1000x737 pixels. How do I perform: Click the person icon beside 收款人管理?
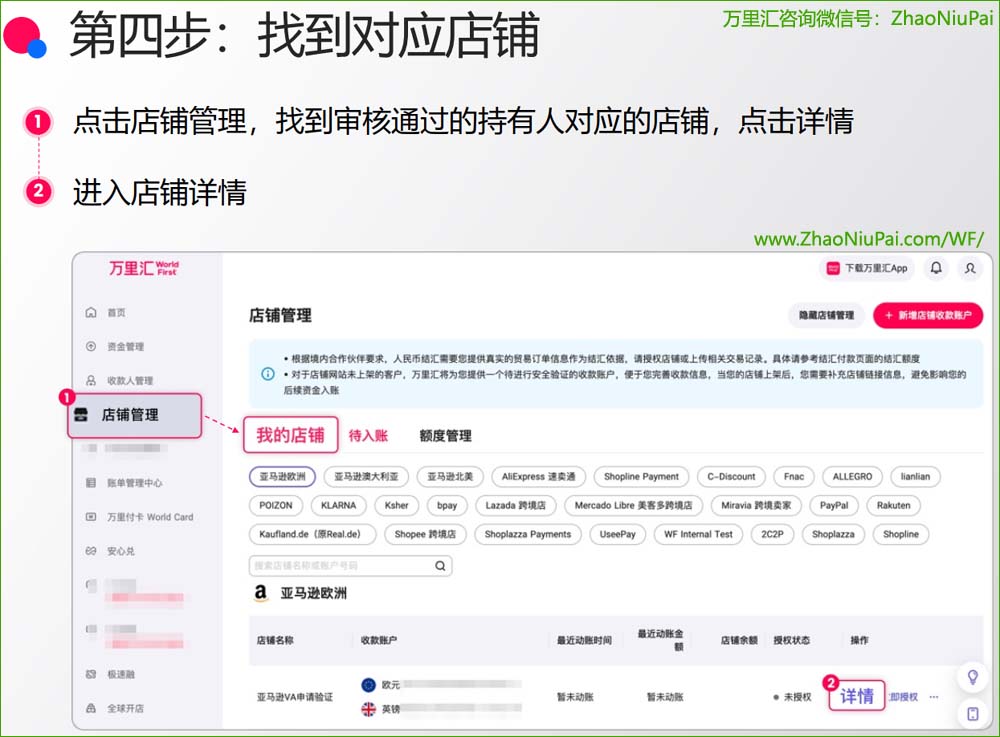(91, 380)
